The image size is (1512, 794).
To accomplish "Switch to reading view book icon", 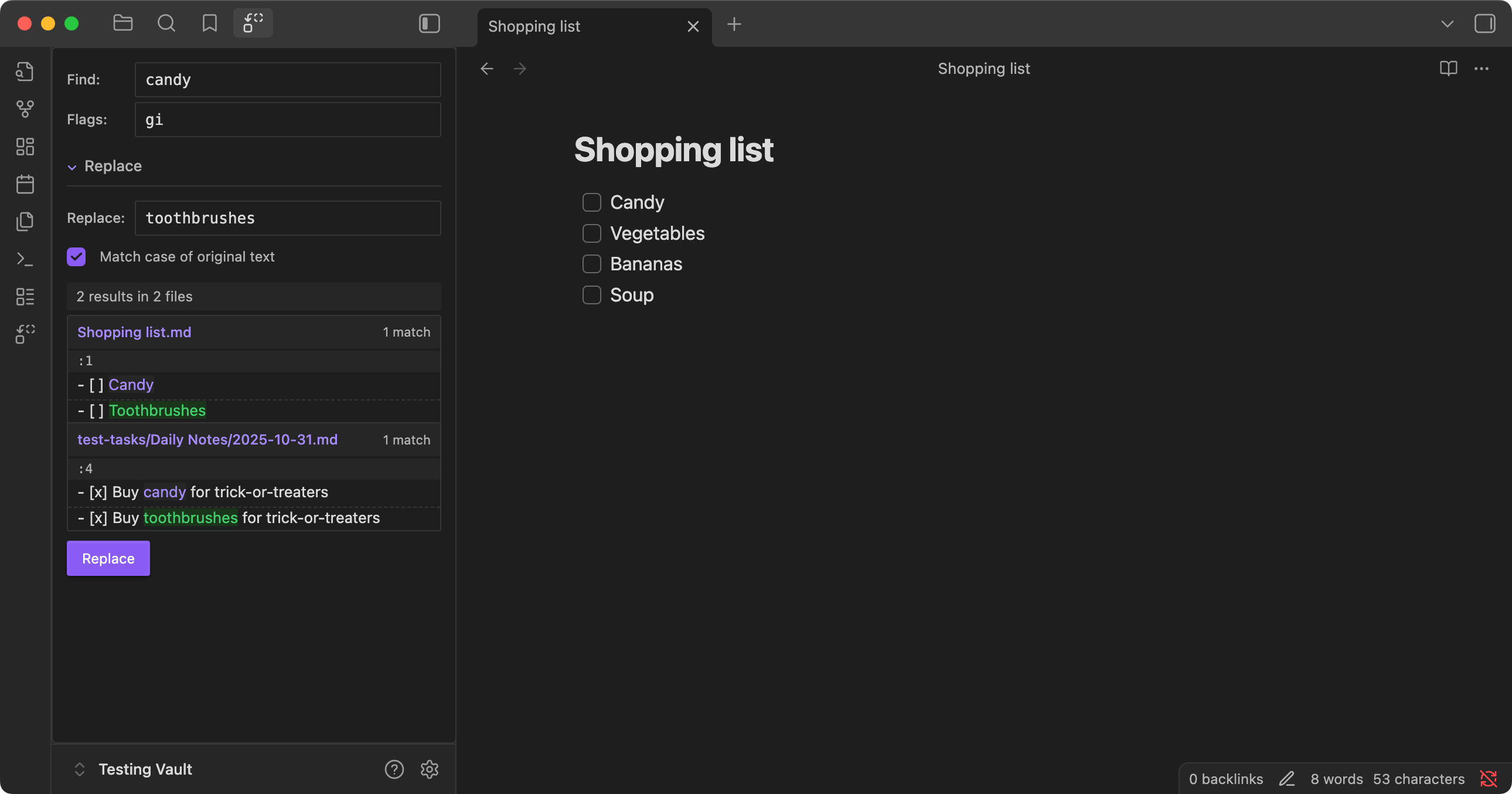I will coord(1448,69).
